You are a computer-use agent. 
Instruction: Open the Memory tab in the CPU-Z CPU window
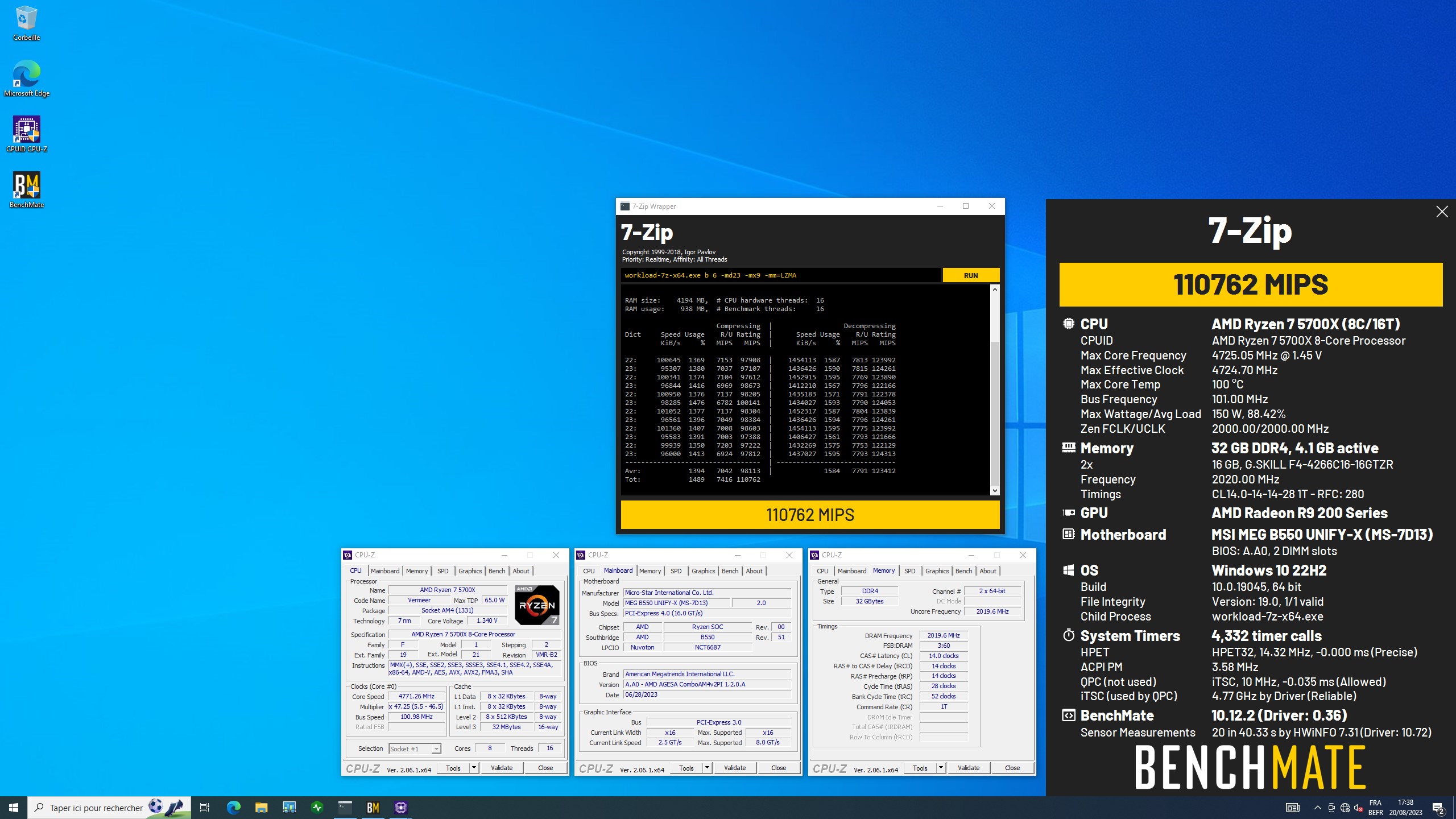point(416,571)
